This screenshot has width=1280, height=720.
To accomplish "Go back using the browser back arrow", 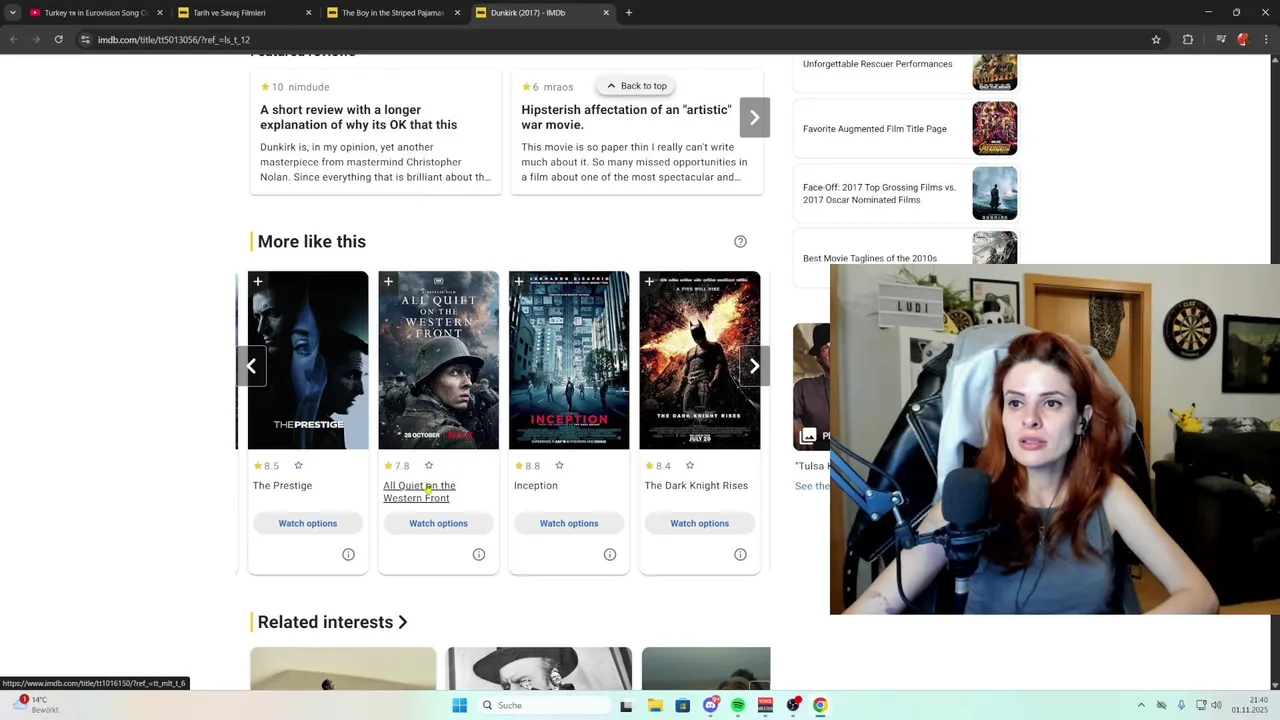I will 14,40.
